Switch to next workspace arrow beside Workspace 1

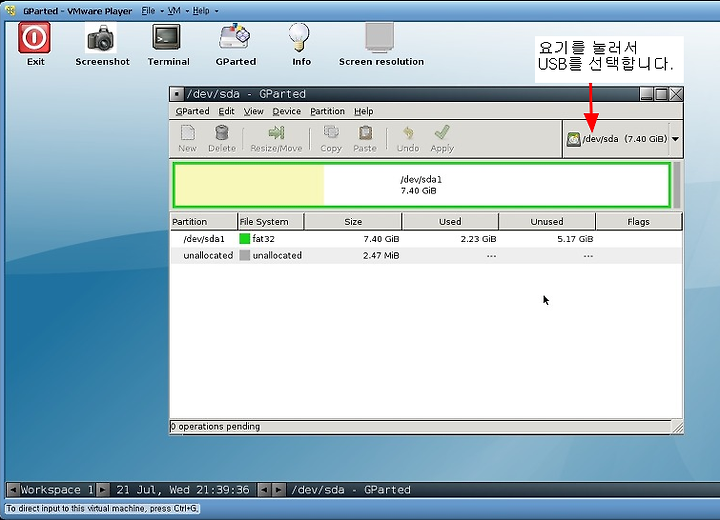tap(103, 490)
